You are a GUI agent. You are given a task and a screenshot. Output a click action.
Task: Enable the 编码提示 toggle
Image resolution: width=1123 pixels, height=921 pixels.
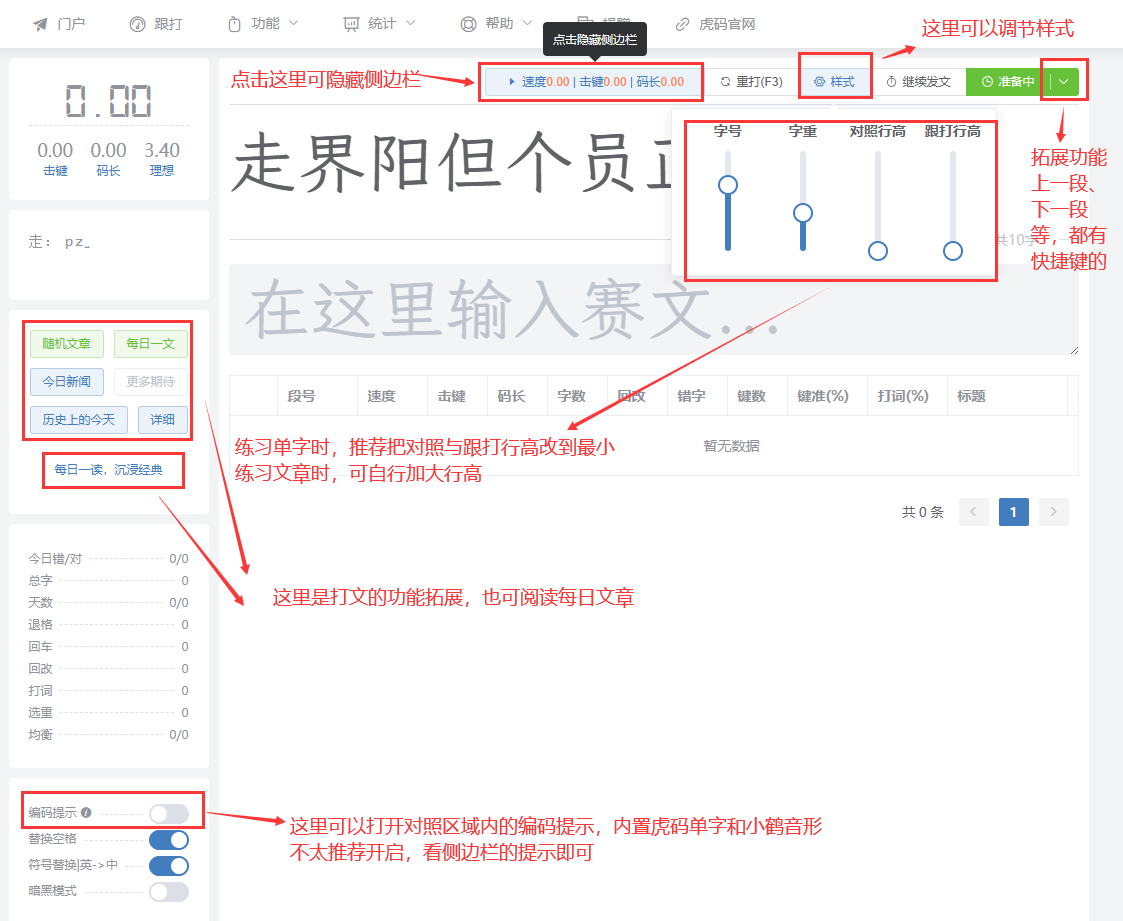pyautogui.click(x=168, y=814)
